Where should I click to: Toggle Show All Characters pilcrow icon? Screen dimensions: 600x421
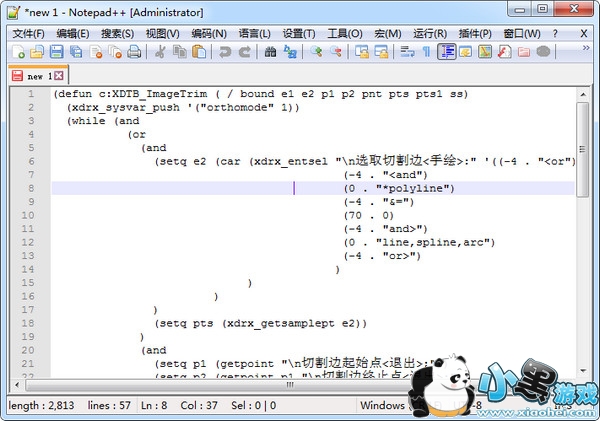click(426, 51)
